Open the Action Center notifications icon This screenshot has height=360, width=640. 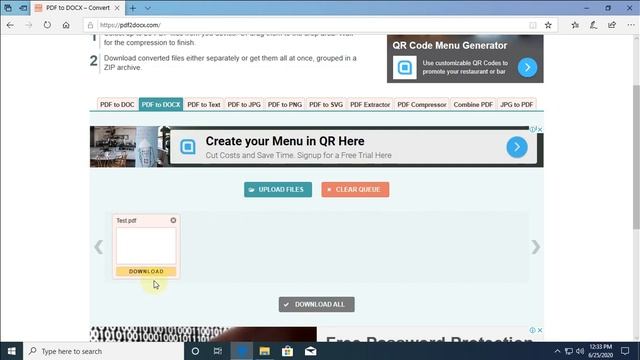click(x=625, y=351)
